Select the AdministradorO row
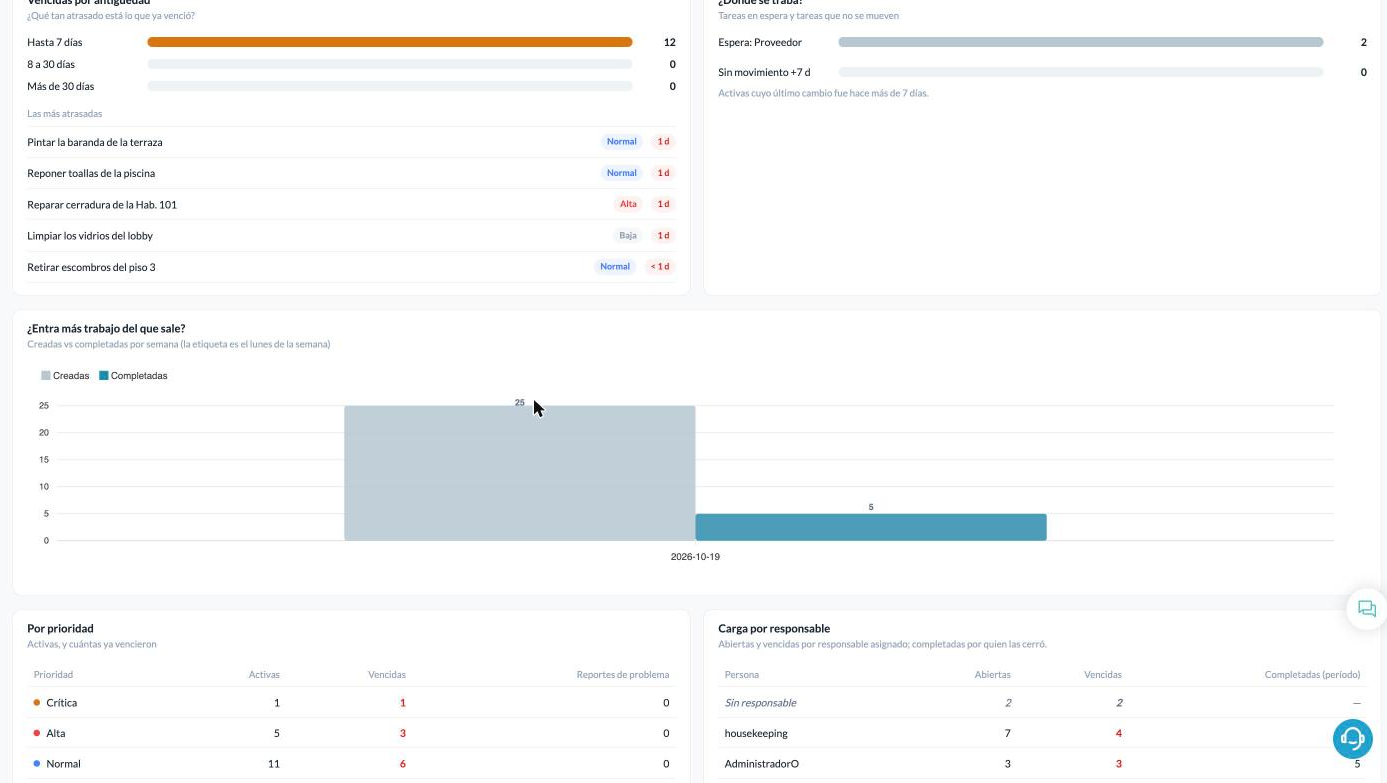 [1042, 764]
